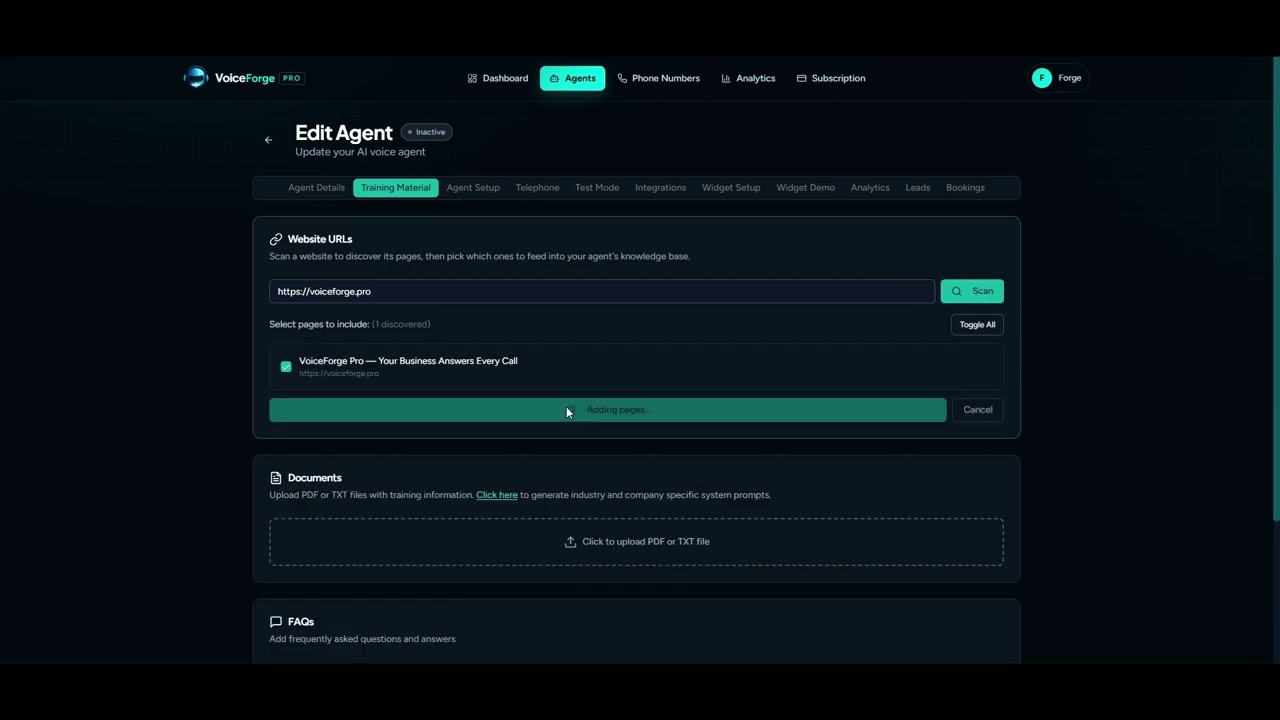Screen dimensions: 1280x720
Task: Open the Widget Demo tab
Action: click(806, 188)
